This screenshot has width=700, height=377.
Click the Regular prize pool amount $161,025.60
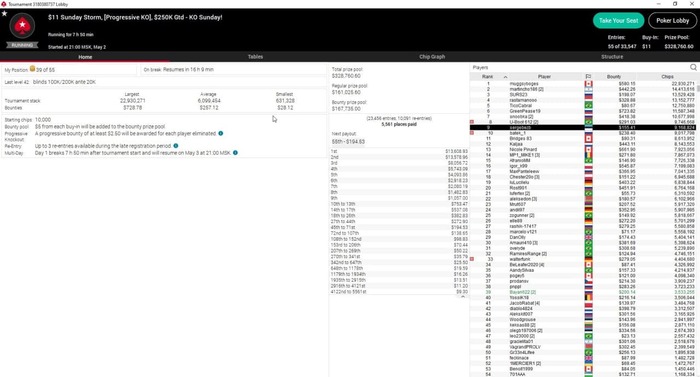pos(346,92)
